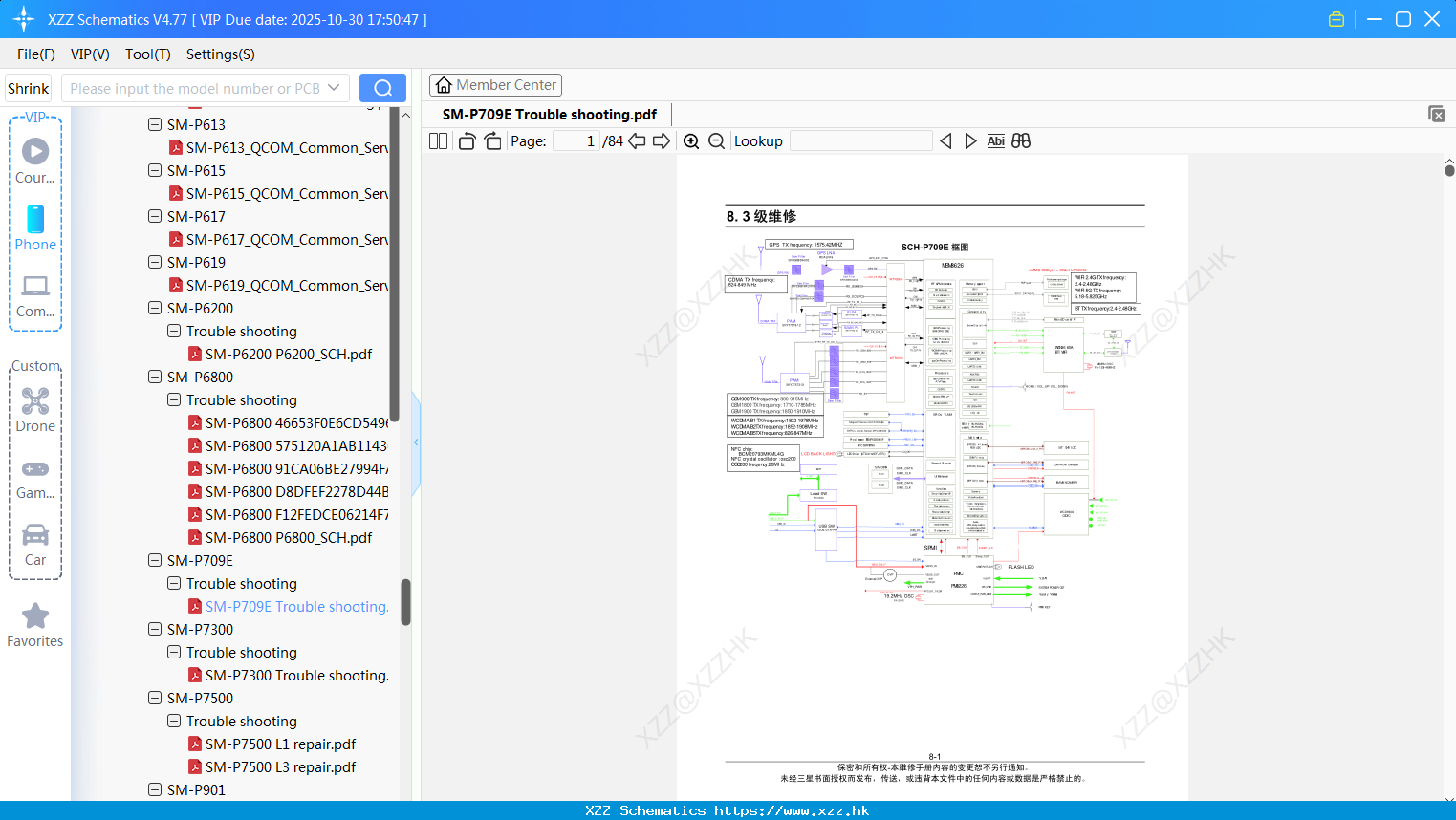This screenshot has width=1456, height=820.
Task: Click the yellow toolbox icon in title bar
Action: [x=1336, y=19]
